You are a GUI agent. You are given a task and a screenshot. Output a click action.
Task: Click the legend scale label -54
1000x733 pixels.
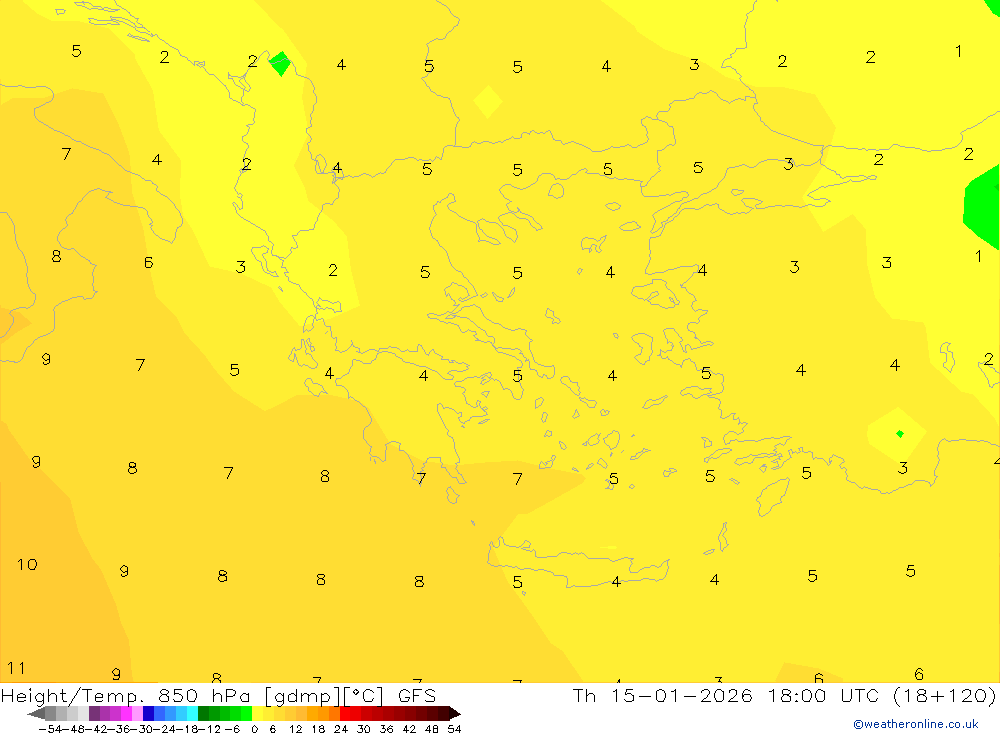pos(50,729)
